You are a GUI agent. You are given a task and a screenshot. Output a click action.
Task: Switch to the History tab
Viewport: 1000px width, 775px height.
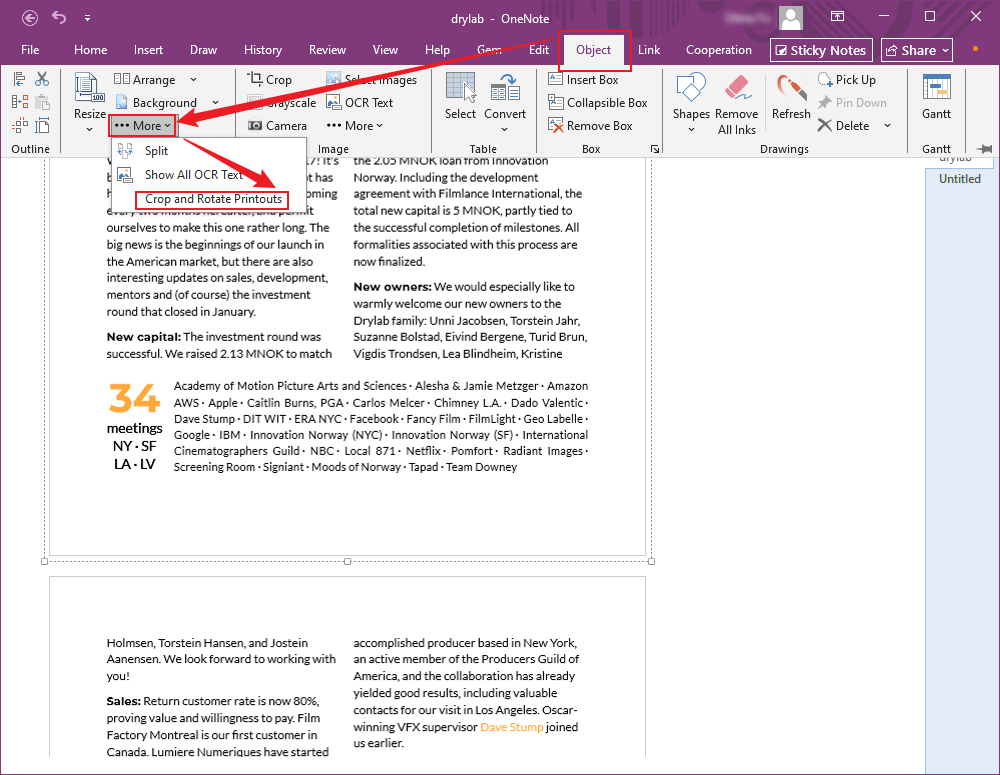tap(263, 50)
